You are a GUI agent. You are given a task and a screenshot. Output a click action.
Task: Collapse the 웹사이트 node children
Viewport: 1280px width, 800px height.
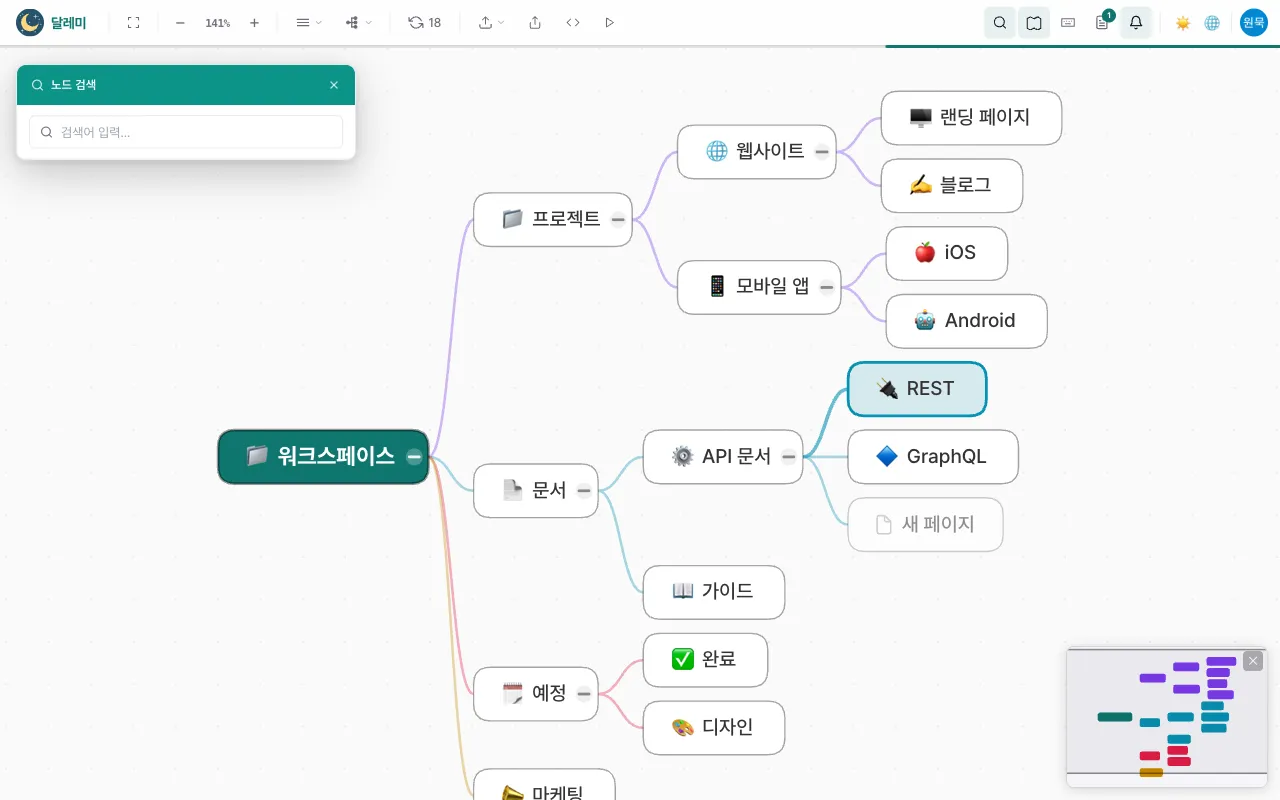(x=822, y=152)
